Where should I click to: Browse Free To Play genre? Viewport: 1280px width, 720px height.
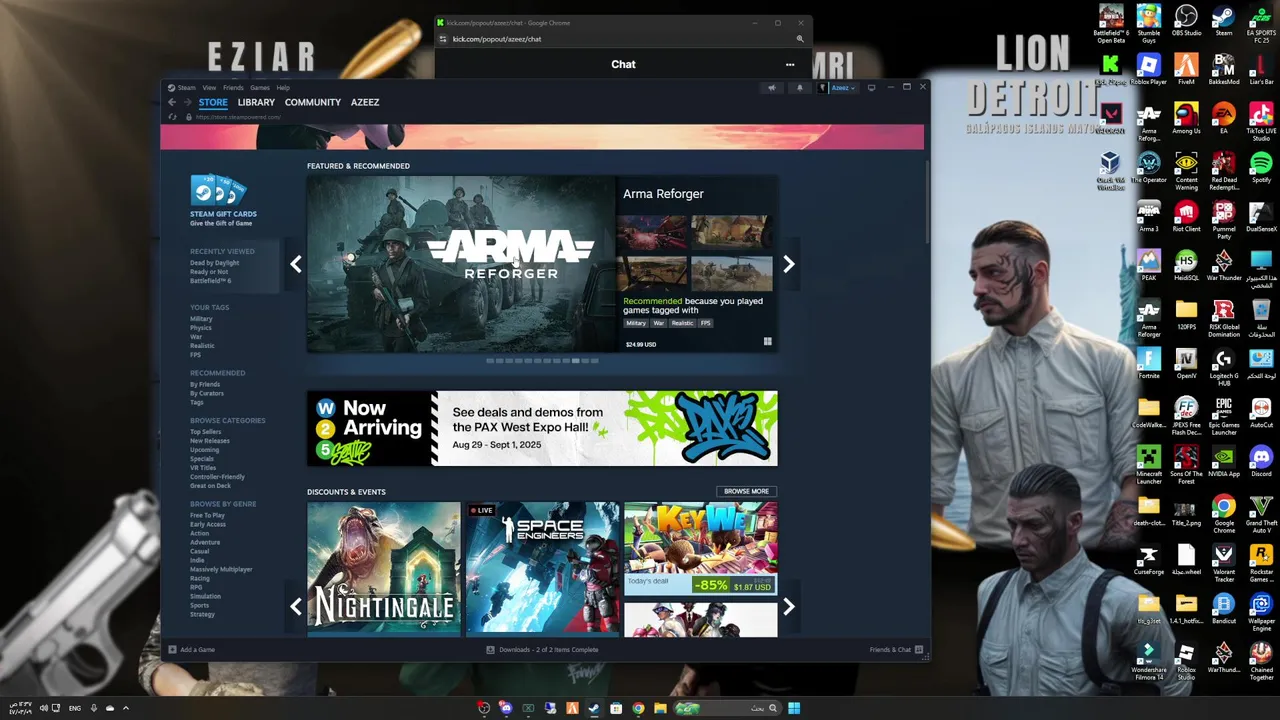pos(207,515)
